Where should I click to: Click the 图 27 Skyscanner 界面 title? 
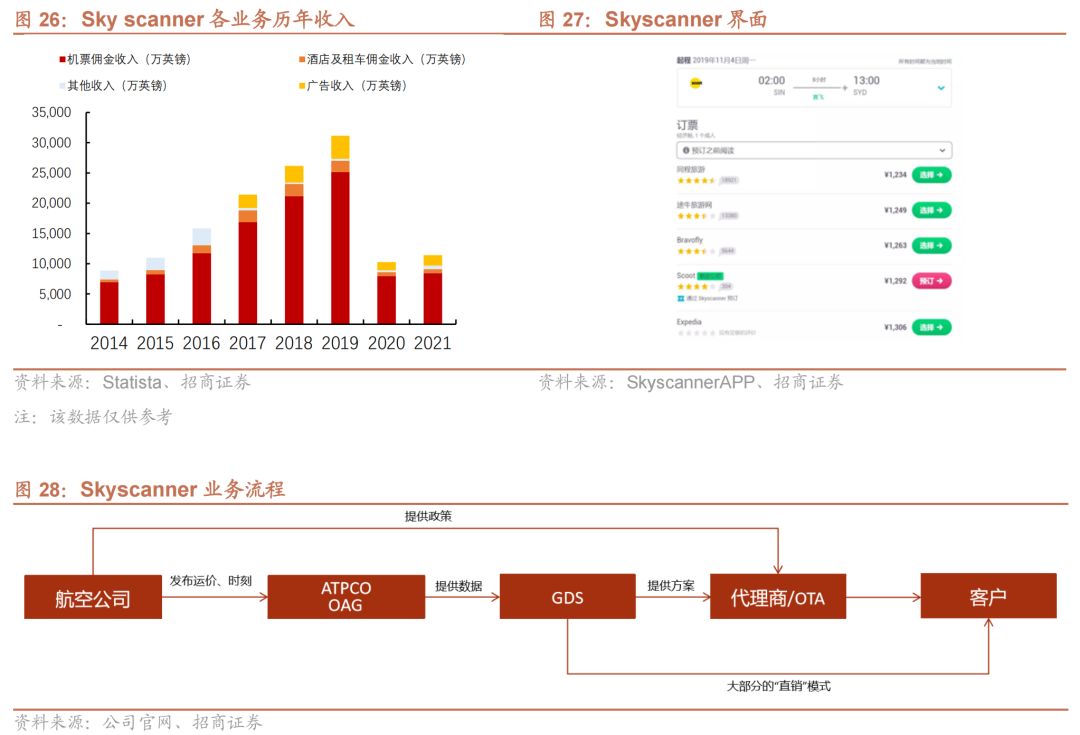point(653,19)
